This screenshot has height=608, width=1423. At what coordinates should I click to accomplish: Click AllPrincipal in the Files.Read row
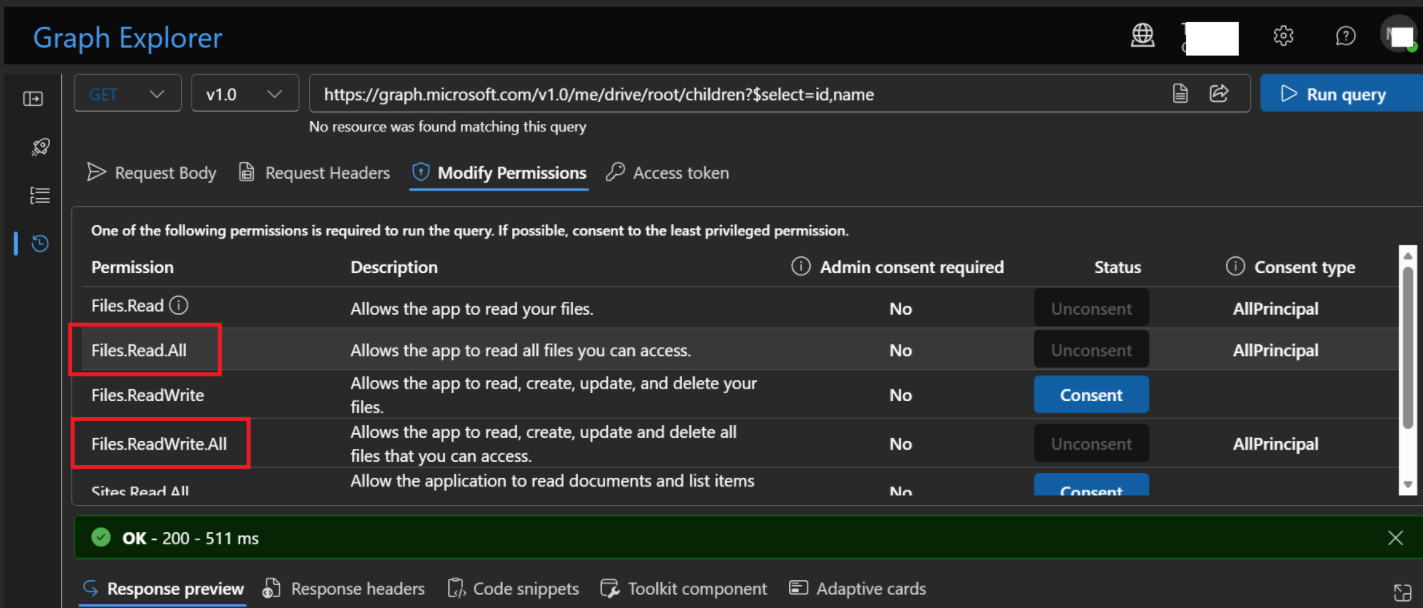[1275, 309]
